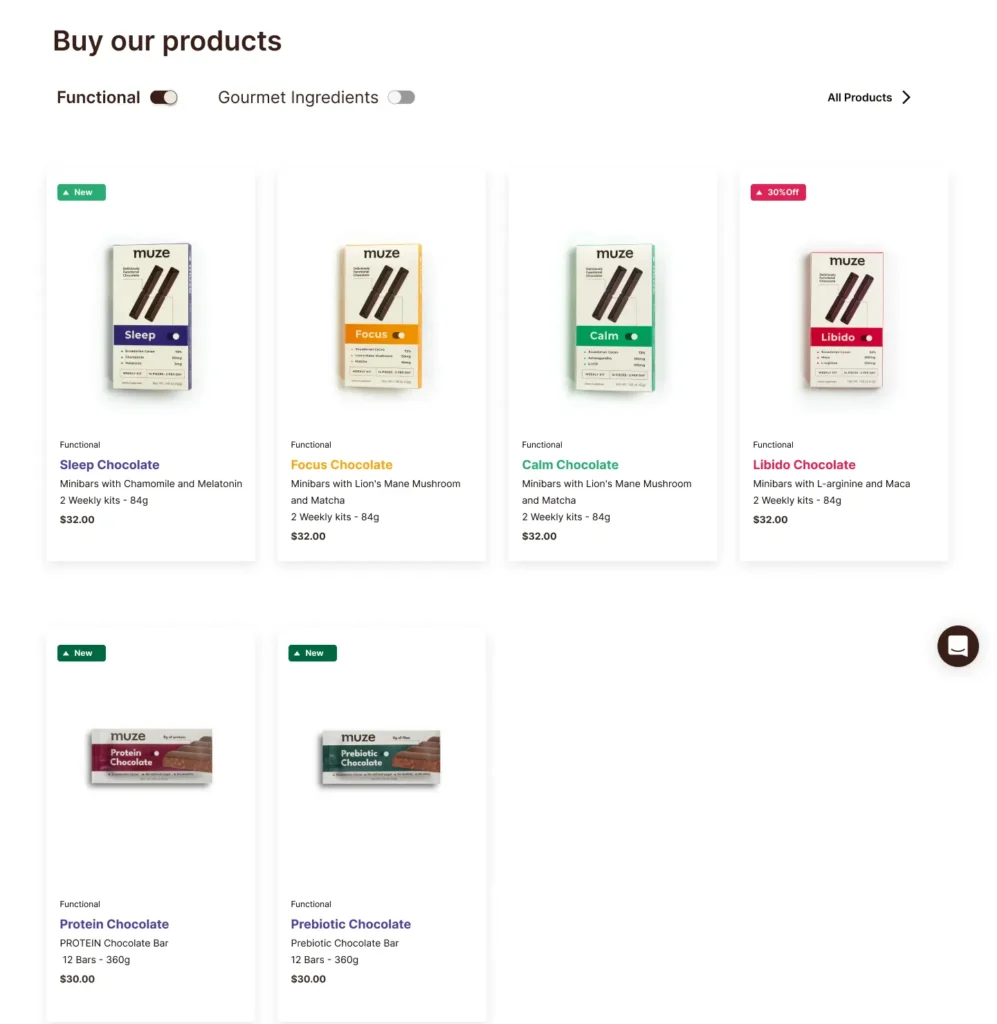Open the Prebiotic Chocolate bar image
Image resolution: width=997 pixels, height=1024 pixels.
[x=381, y=756]
